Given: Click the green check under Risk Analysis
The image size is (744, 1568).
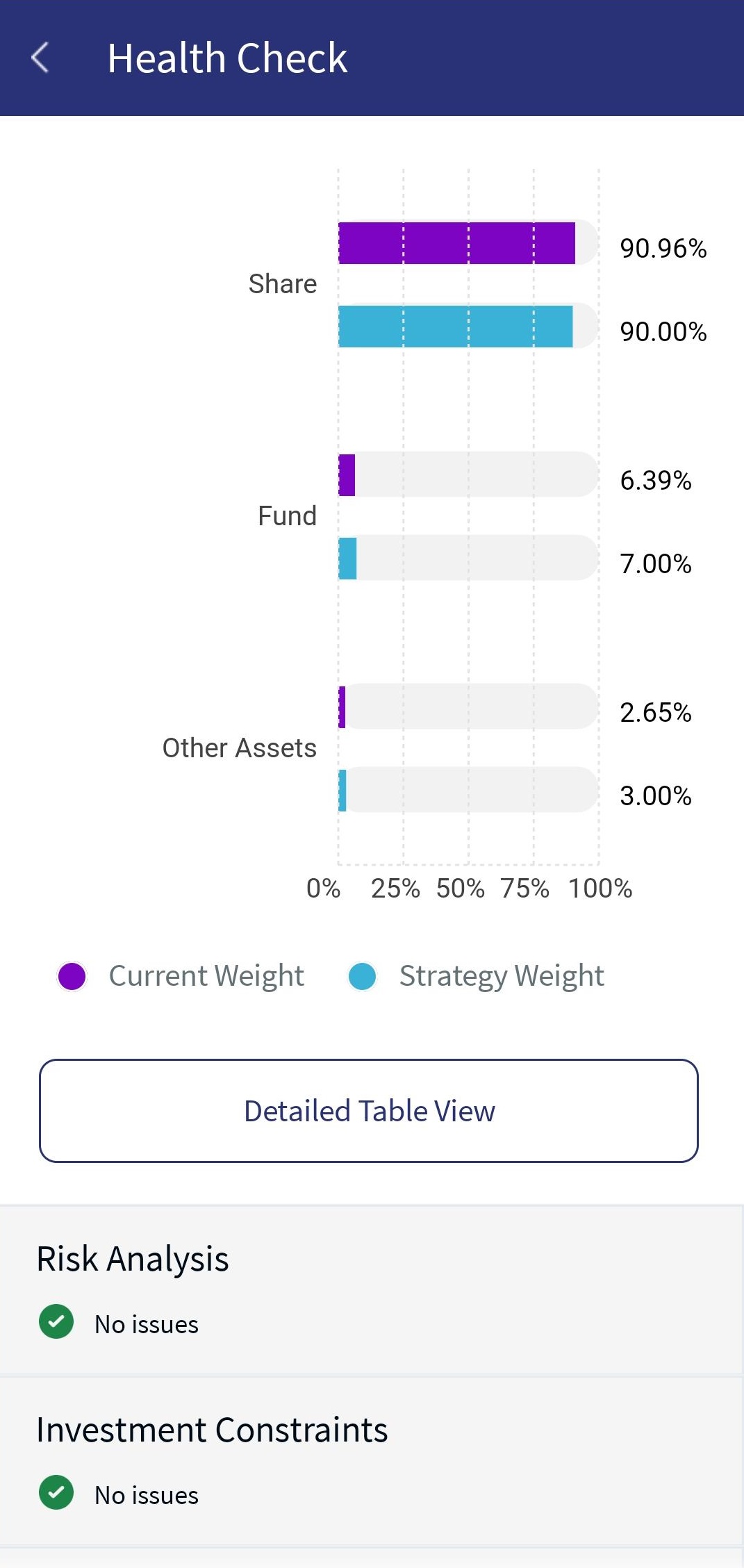Looking at the screenshot, I should coord(56,1321).
